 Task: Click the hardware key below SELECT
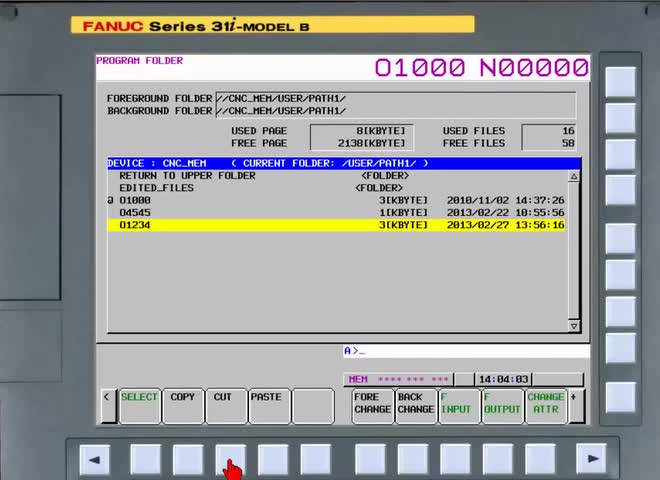pyautogui.click(x=146, y=459)
